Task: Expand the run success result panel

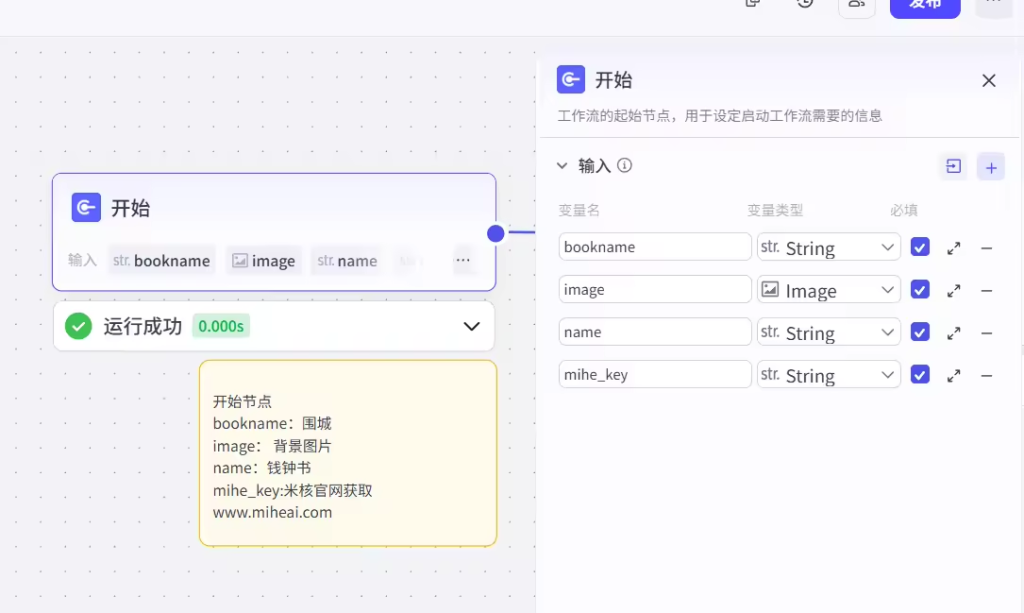Action: pos(471,326)
